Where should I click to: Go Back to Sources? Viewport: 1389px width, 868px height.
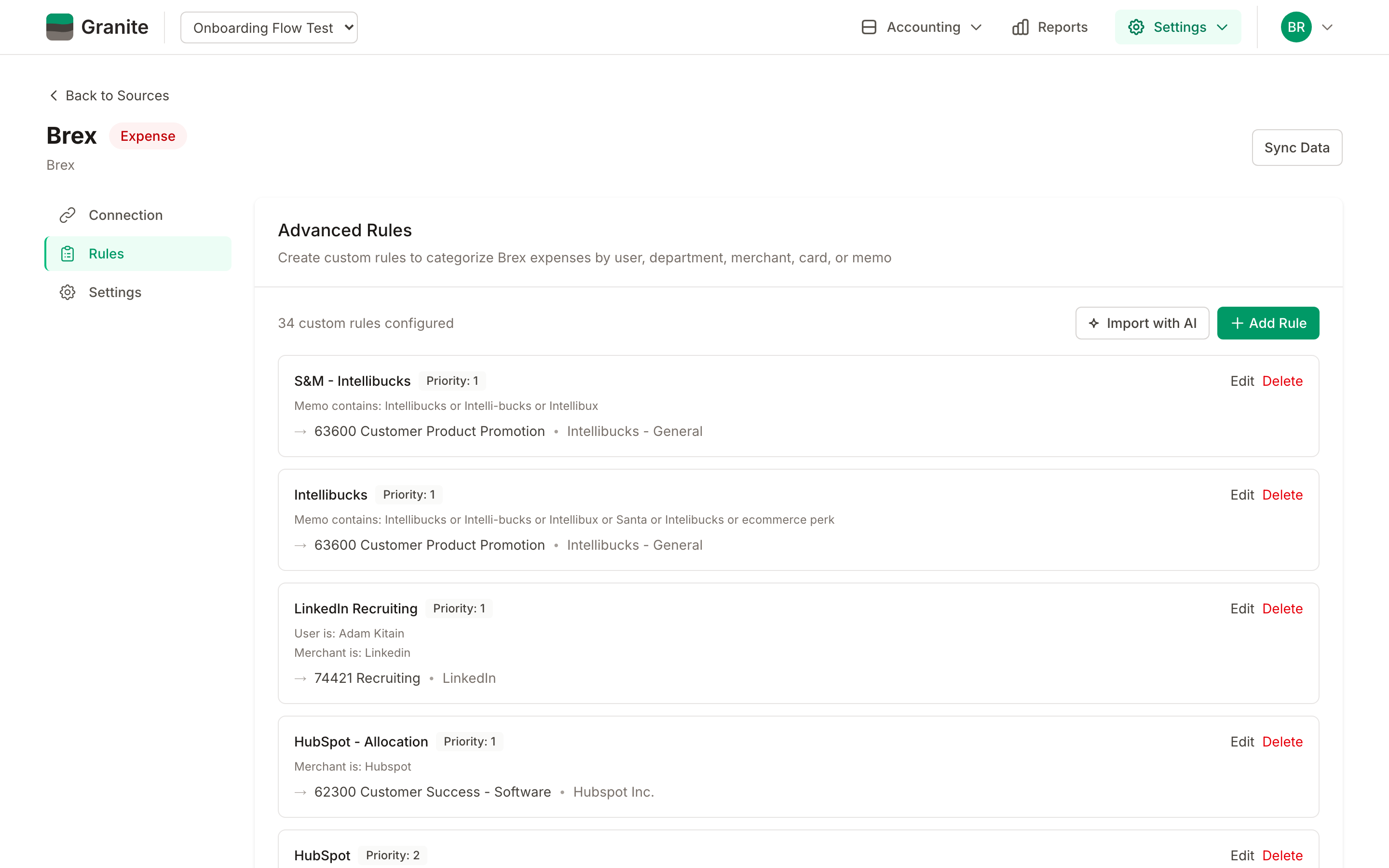[x=109, y=95]
